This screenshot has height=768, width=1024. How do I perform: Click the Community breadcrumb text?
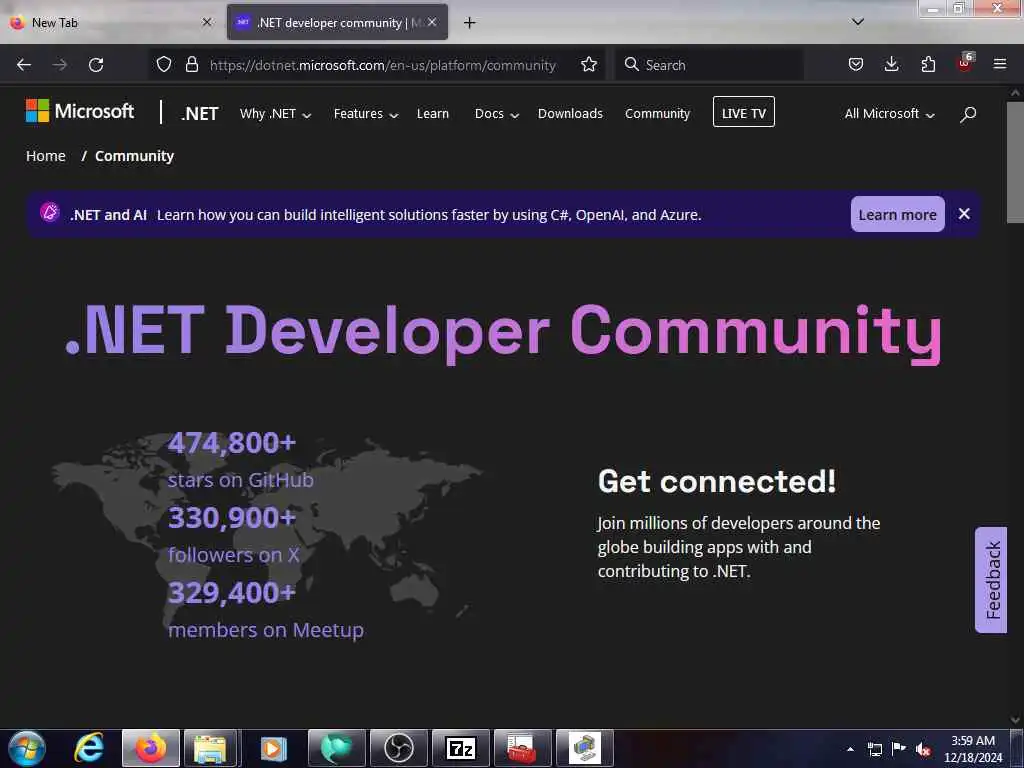point(135,156)
